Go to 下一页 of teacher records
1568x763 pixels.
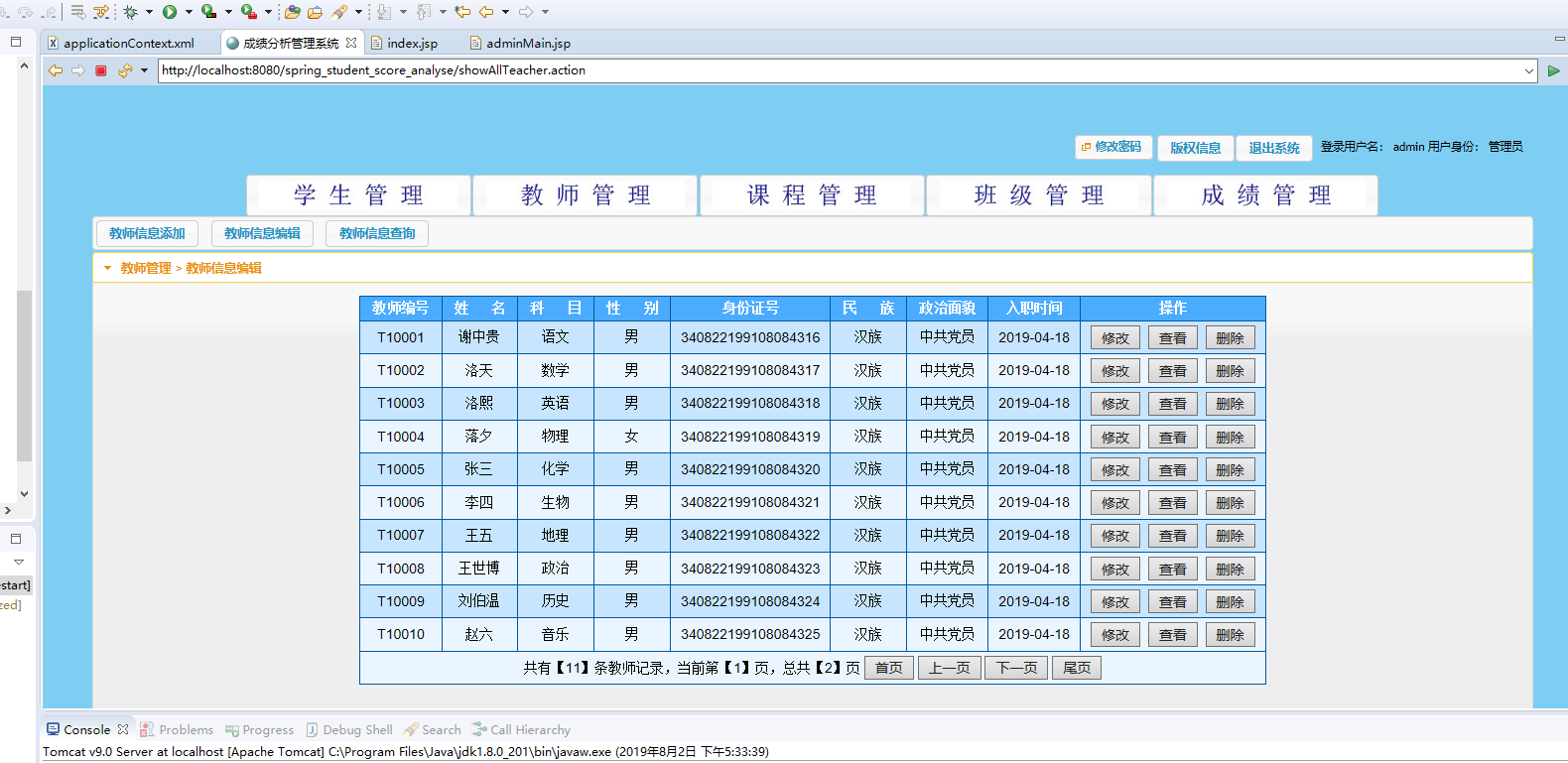1016,668
